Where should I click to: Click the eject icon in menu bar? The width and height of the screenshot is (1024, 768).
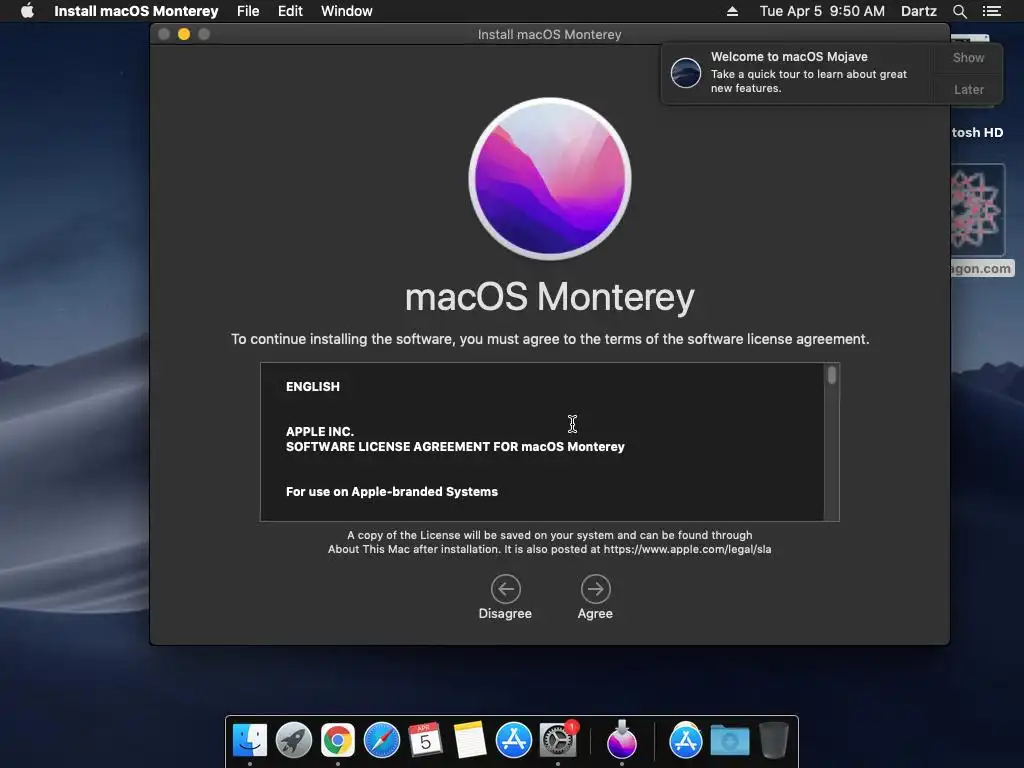point(732,11)
